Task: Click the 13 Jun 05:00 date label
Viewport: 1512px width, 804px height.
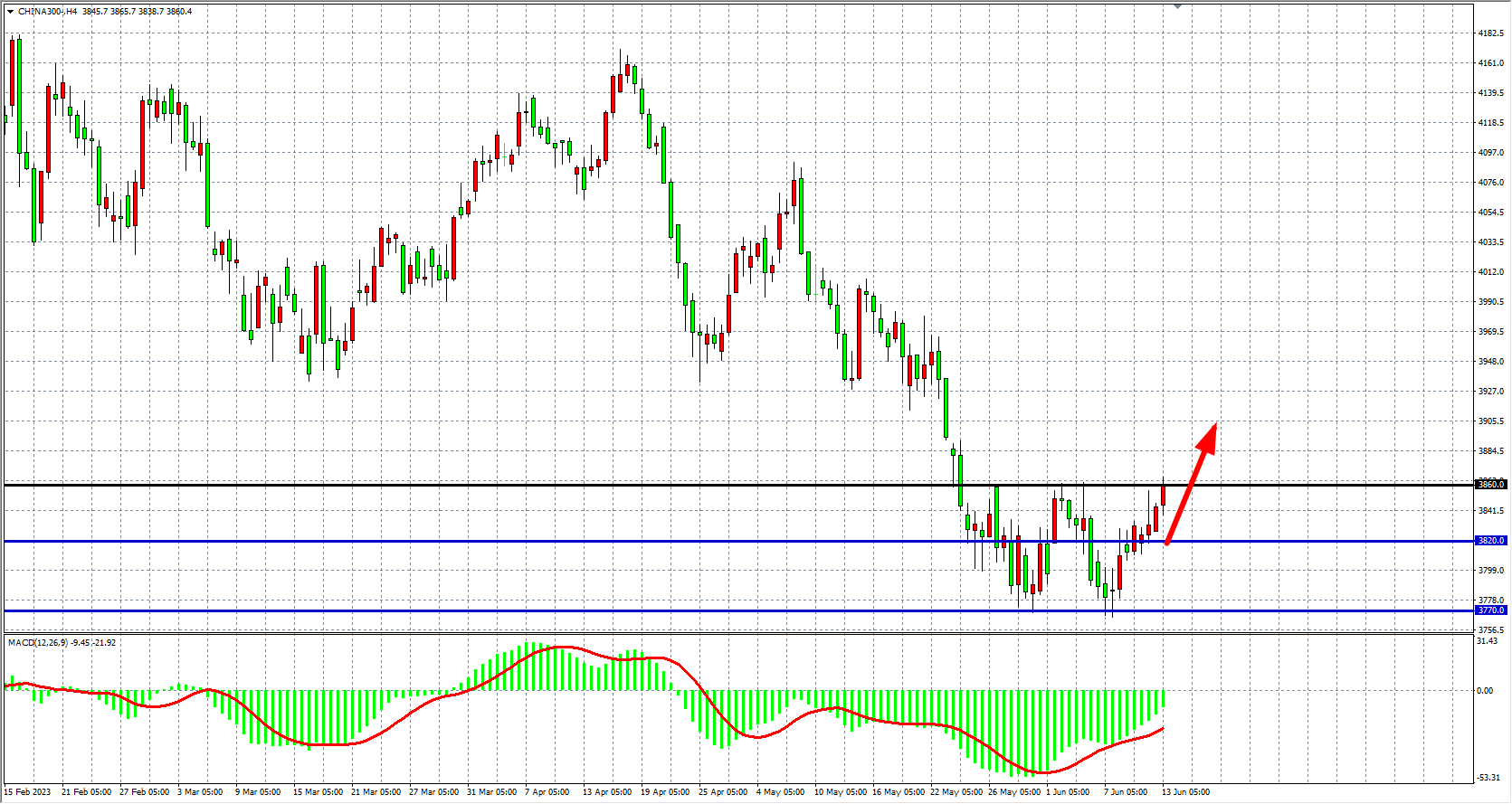Action: click(1185, 792)
